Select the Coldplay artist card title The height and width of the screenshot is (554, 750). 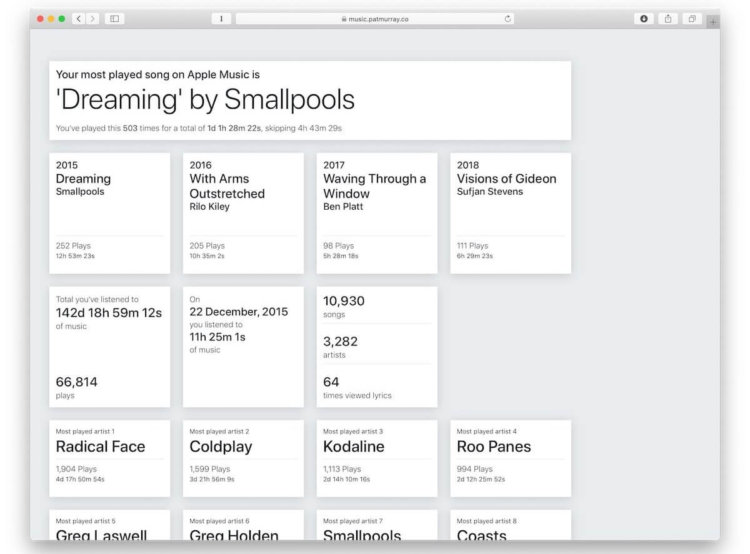pyautogui.click(x=221, y=447)
